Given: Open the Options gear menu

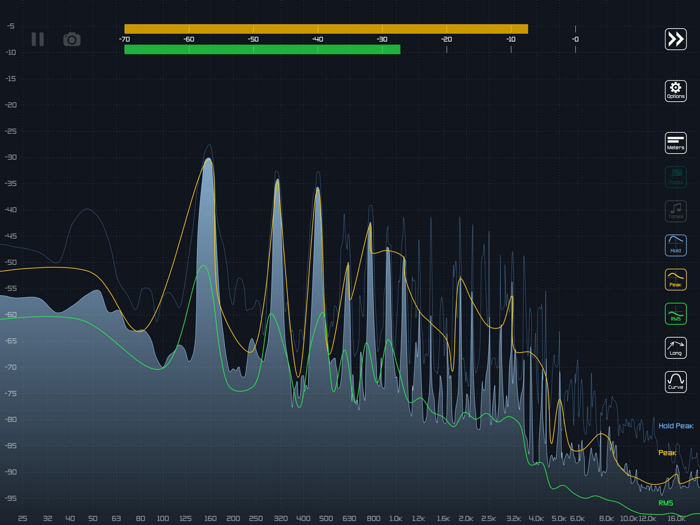Looking at the screenshot, I should coord(676,91).
